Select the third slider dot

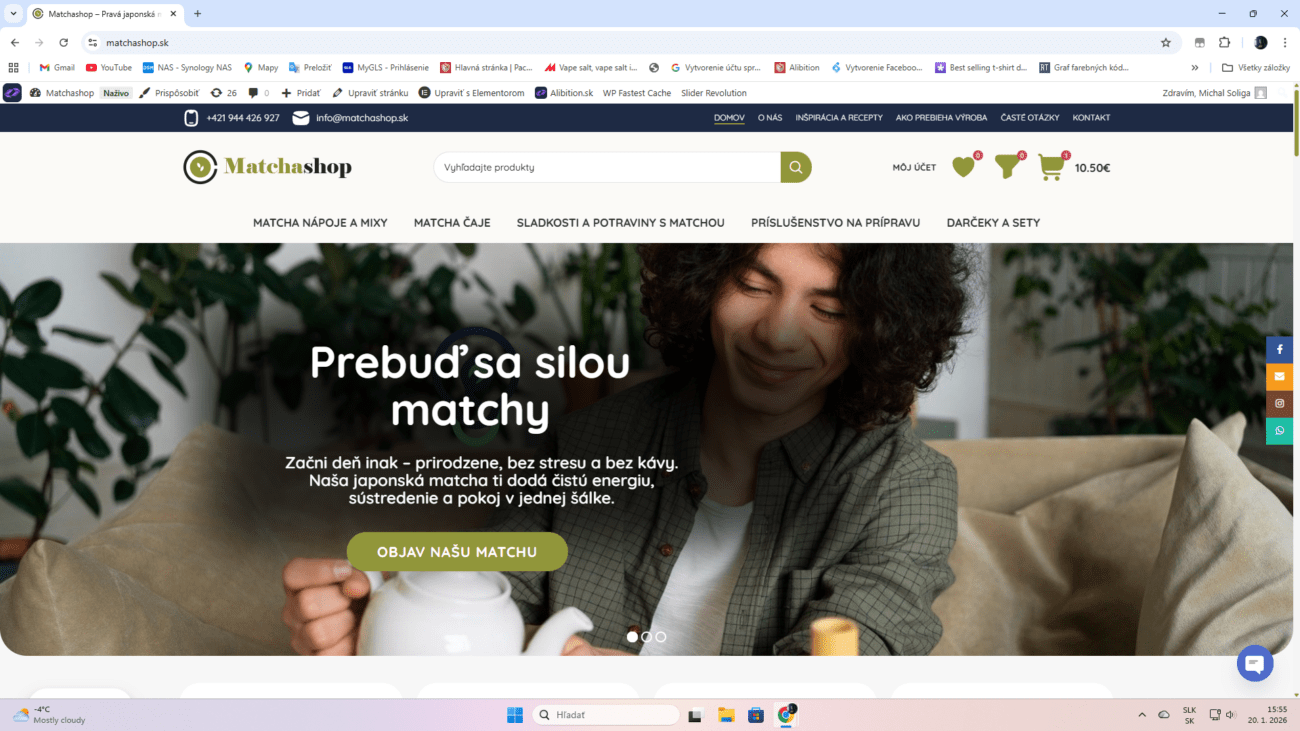[x=661, y=636]
